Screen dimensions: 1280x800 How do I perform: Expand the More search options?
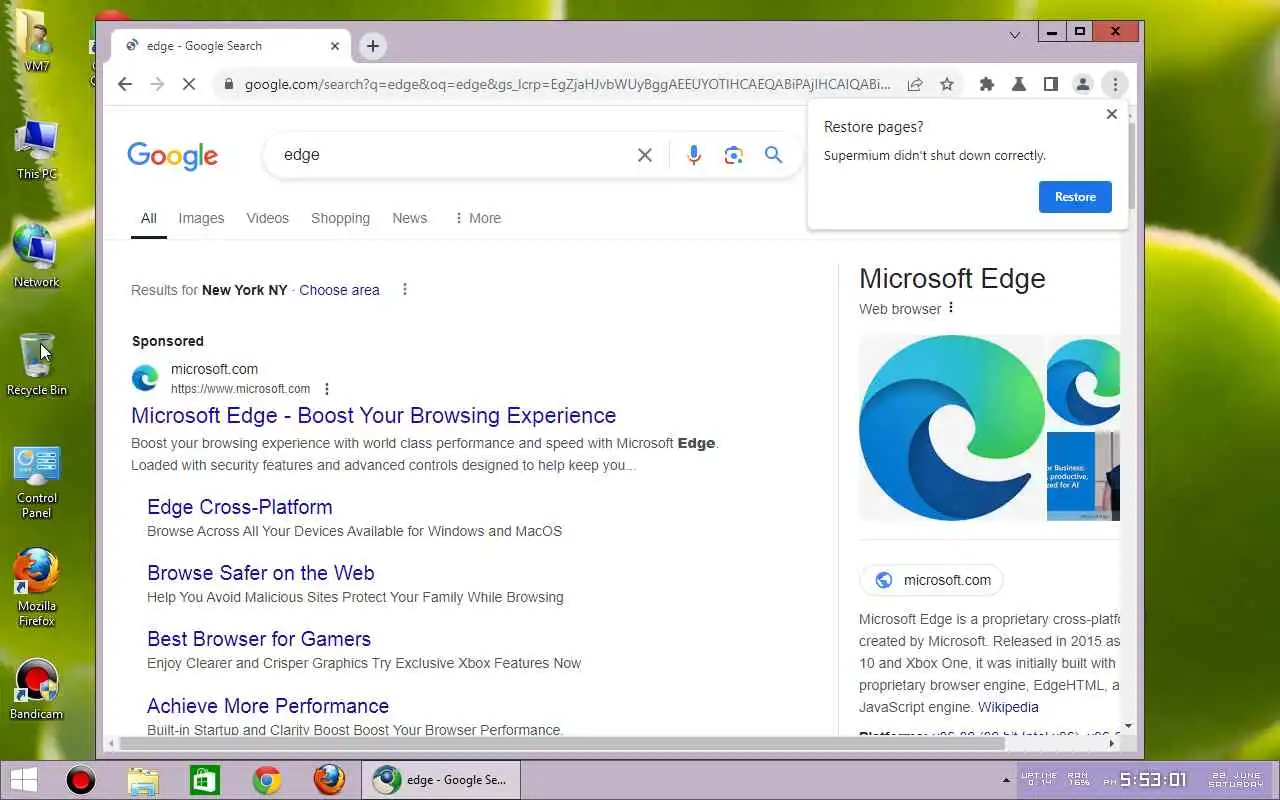click(x=477, y=218)
